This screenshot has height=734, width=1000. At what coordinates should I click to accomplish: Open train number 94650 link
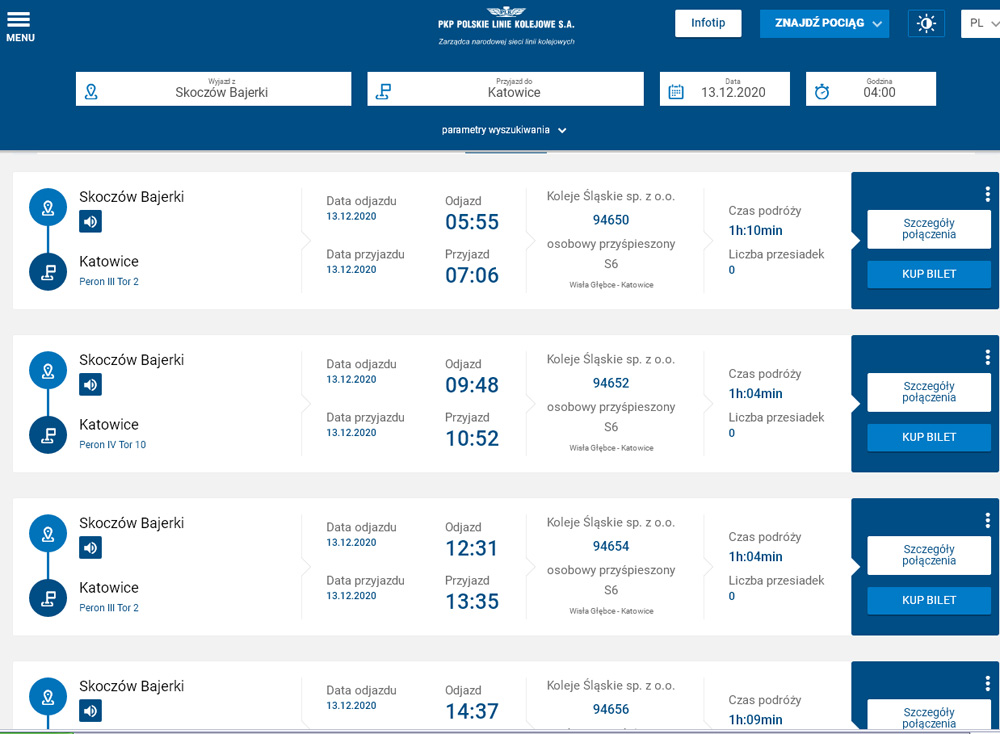click(x=610, y=220)
